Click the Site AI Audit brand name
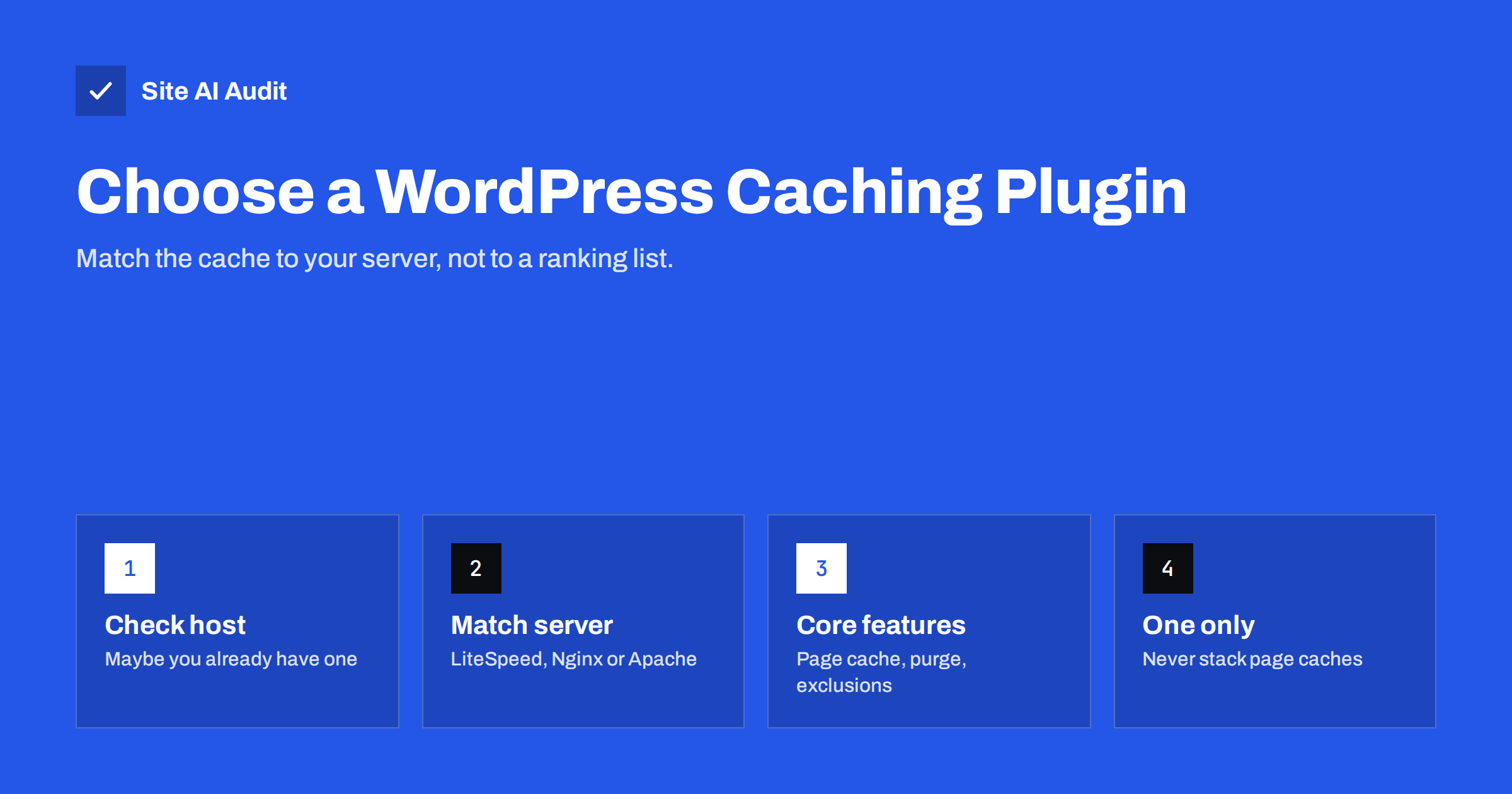This screenshot has width=1512, height=794. 214,91
